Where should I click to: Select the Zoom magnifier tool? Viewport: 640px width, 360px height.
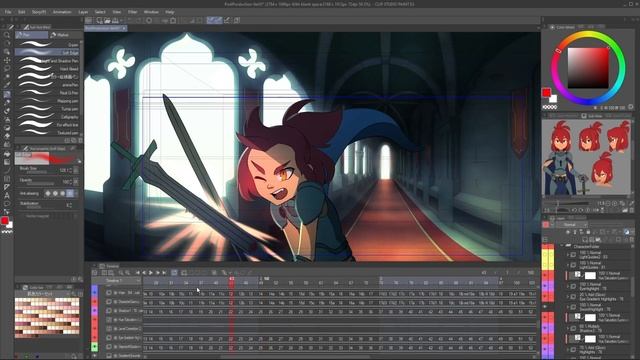7,36
